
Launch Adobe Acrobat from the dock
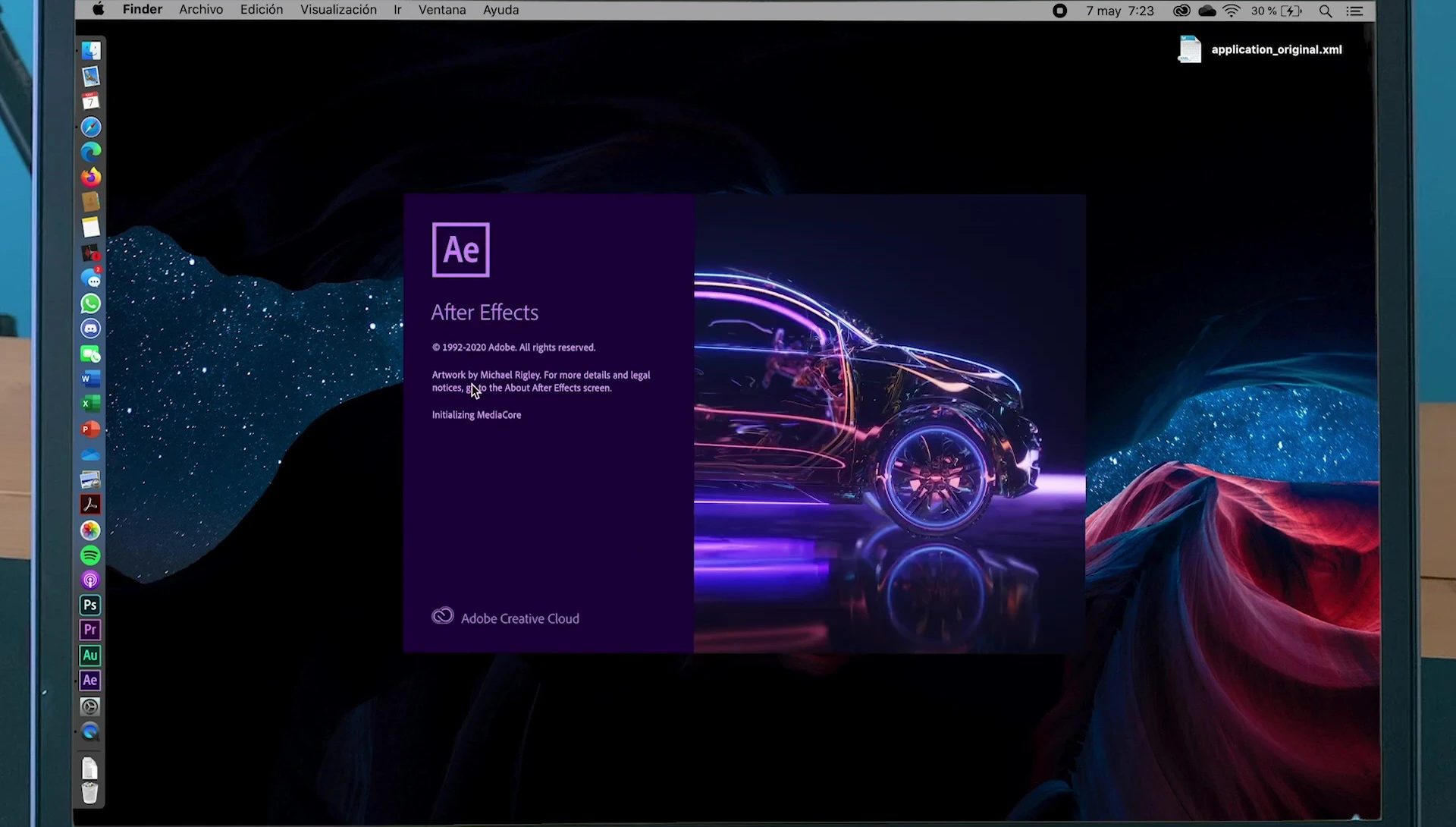90,505
